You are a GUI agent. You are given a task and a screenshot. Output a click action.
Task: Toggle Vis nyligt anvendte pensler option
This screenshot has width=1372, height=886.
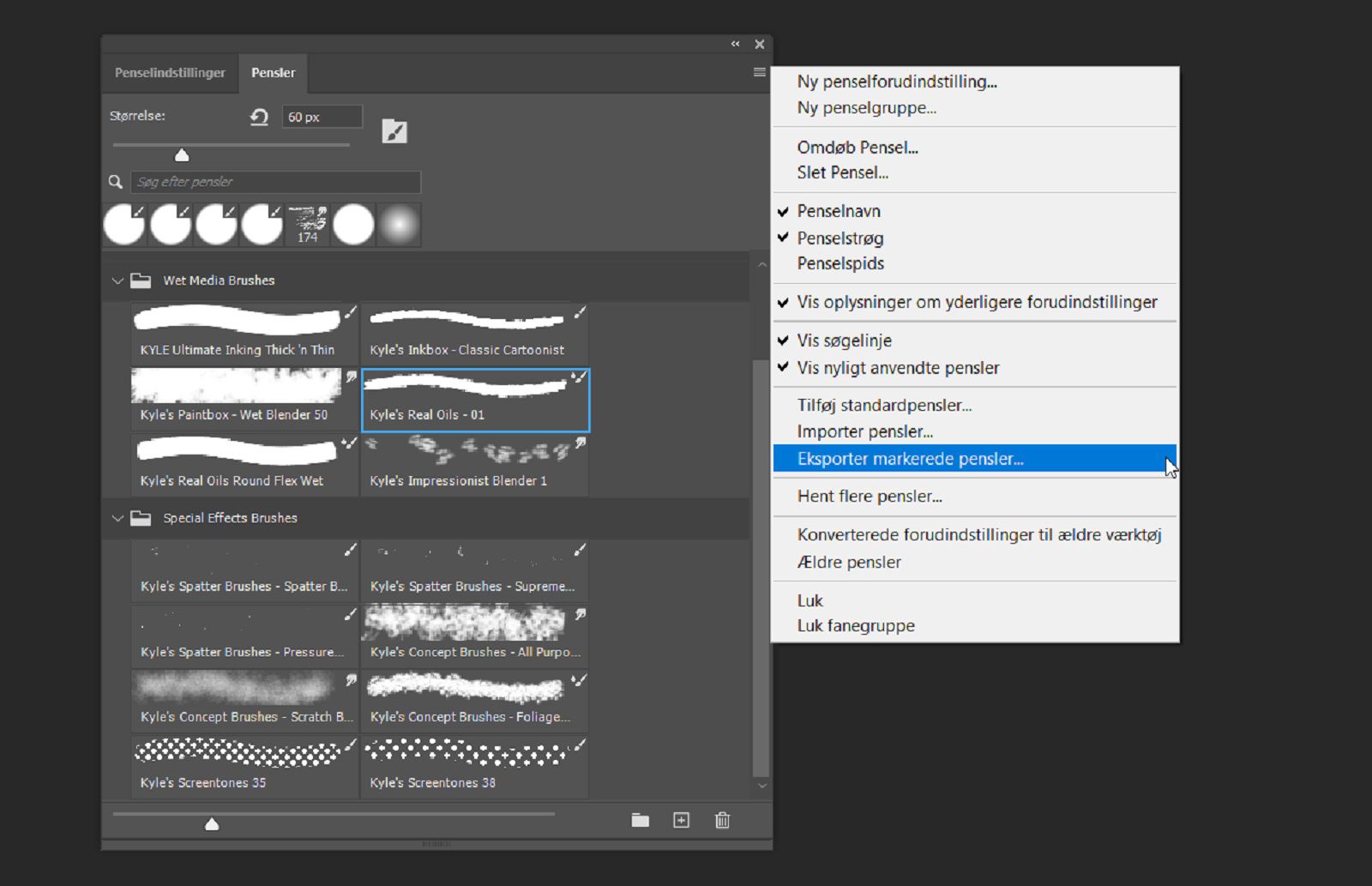[x=975, y=368]
